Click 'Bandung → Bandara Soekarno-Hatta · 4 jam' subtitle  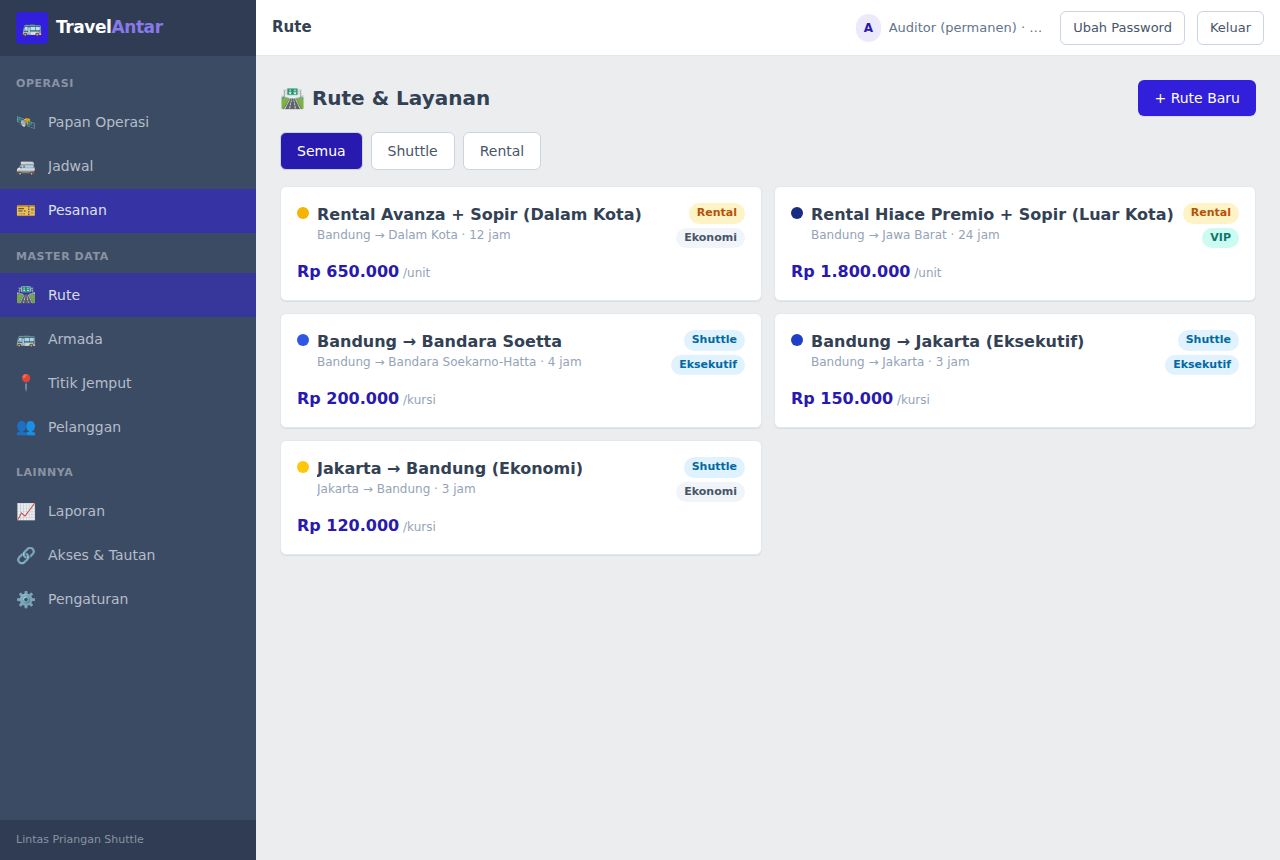(449, 362)
